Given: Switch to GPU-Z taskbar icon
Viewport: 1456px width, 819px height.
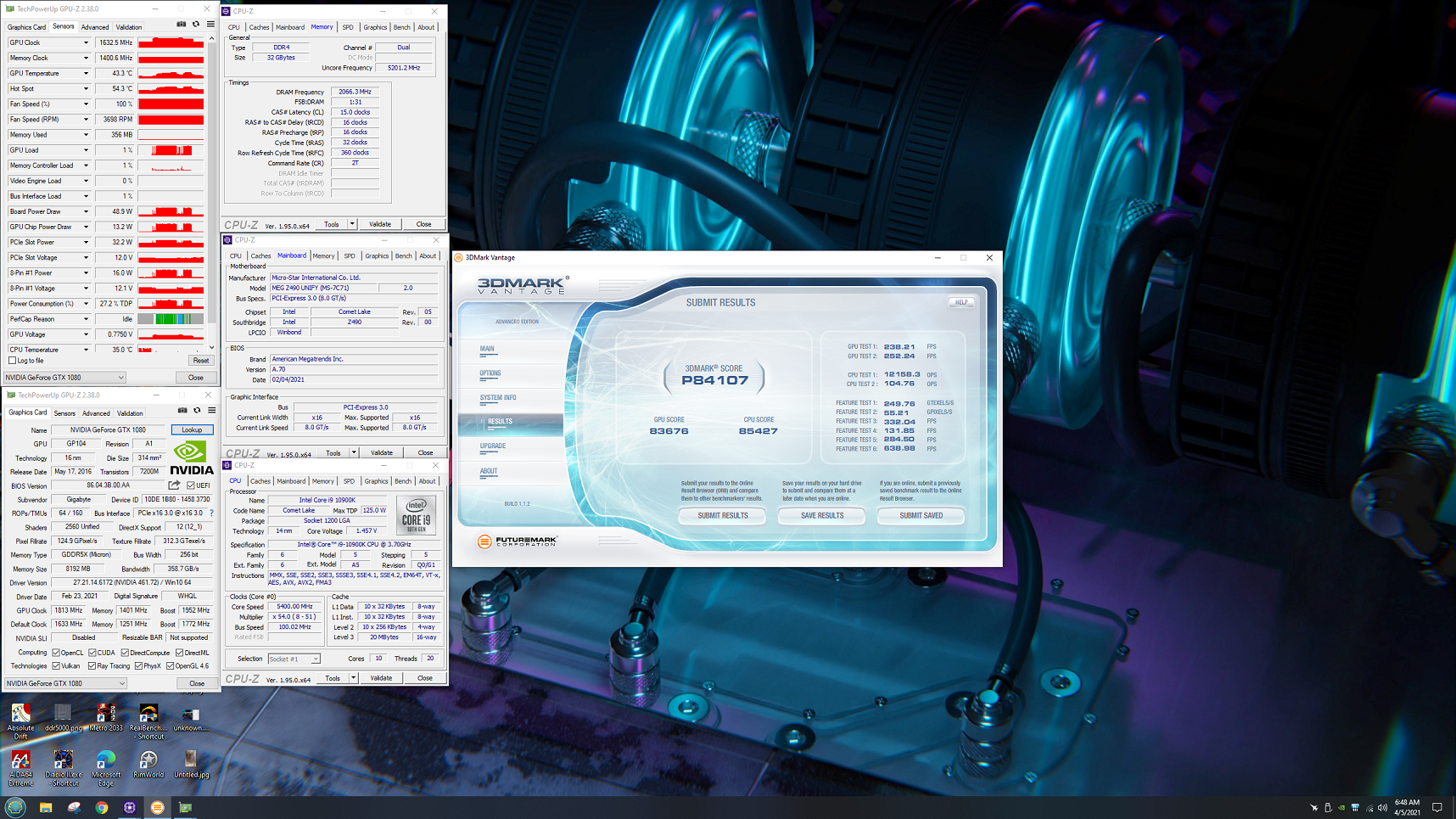Looking at the screenshot, I should 185,807.
